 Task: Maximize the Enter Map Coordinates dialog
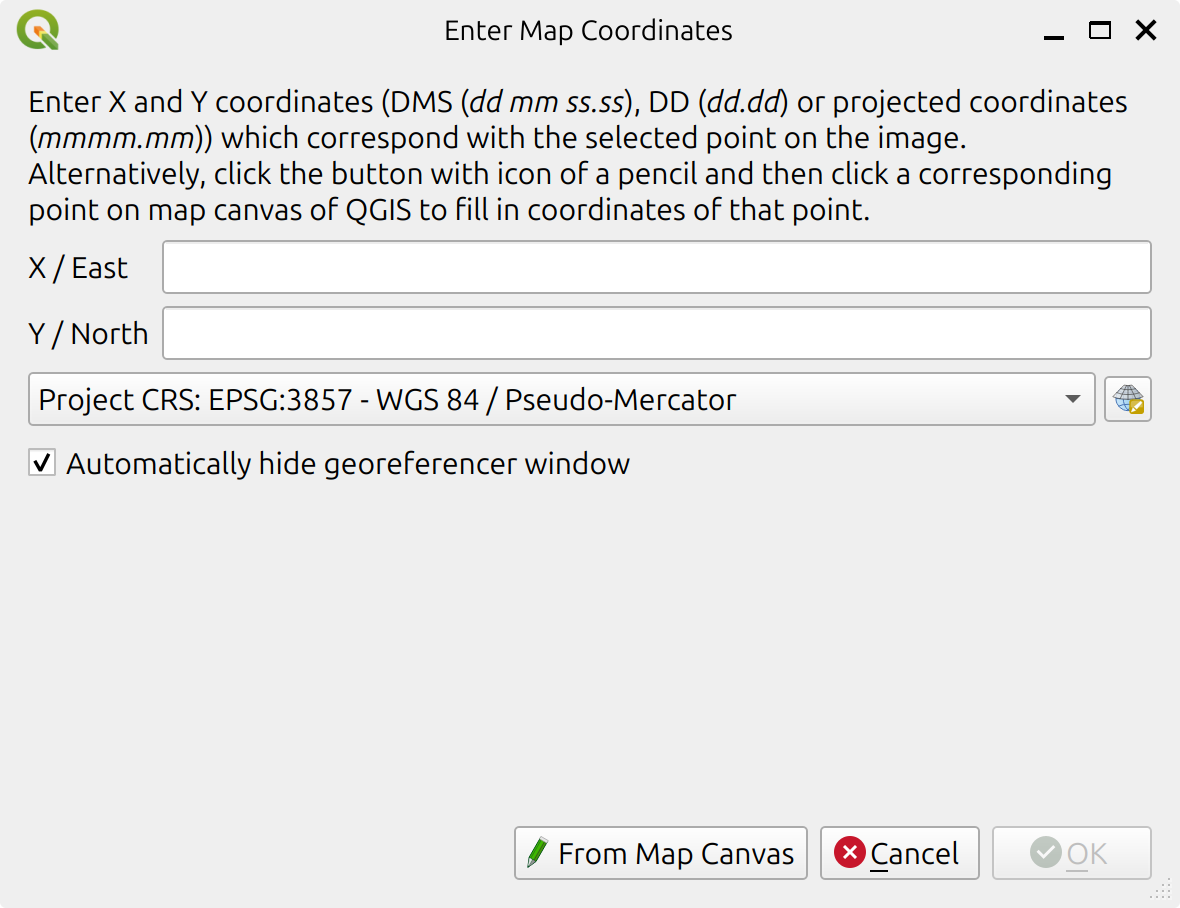[1098, 31]
